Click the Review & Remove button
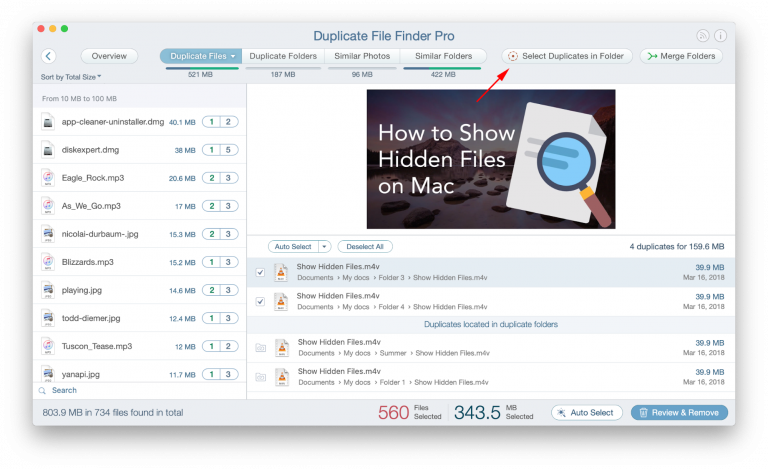This screenshot has height=469, width=768. [679, 413]
